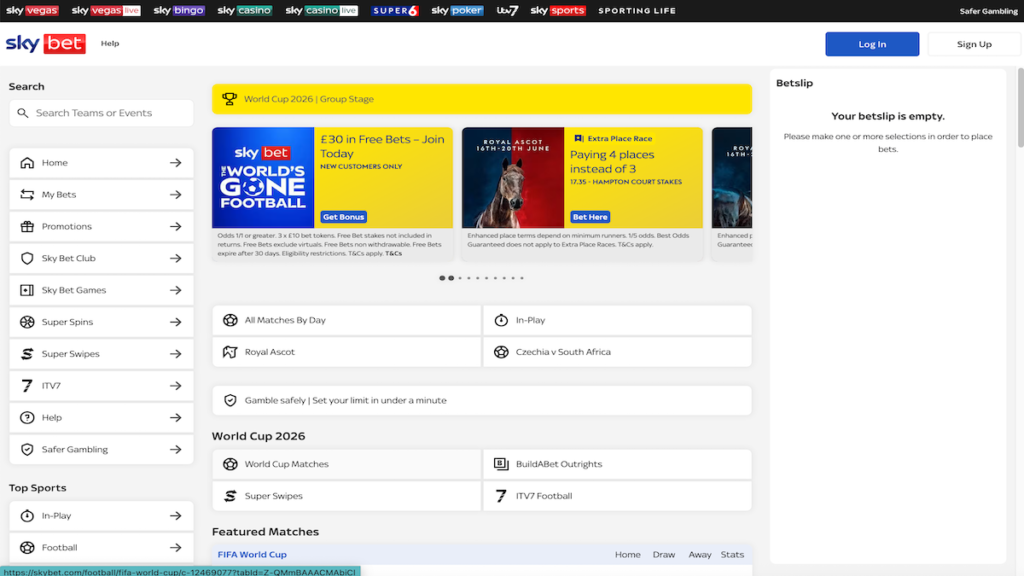1024x576 pixels.
Task: Select the second carousel dot
Action: (451, 278)
